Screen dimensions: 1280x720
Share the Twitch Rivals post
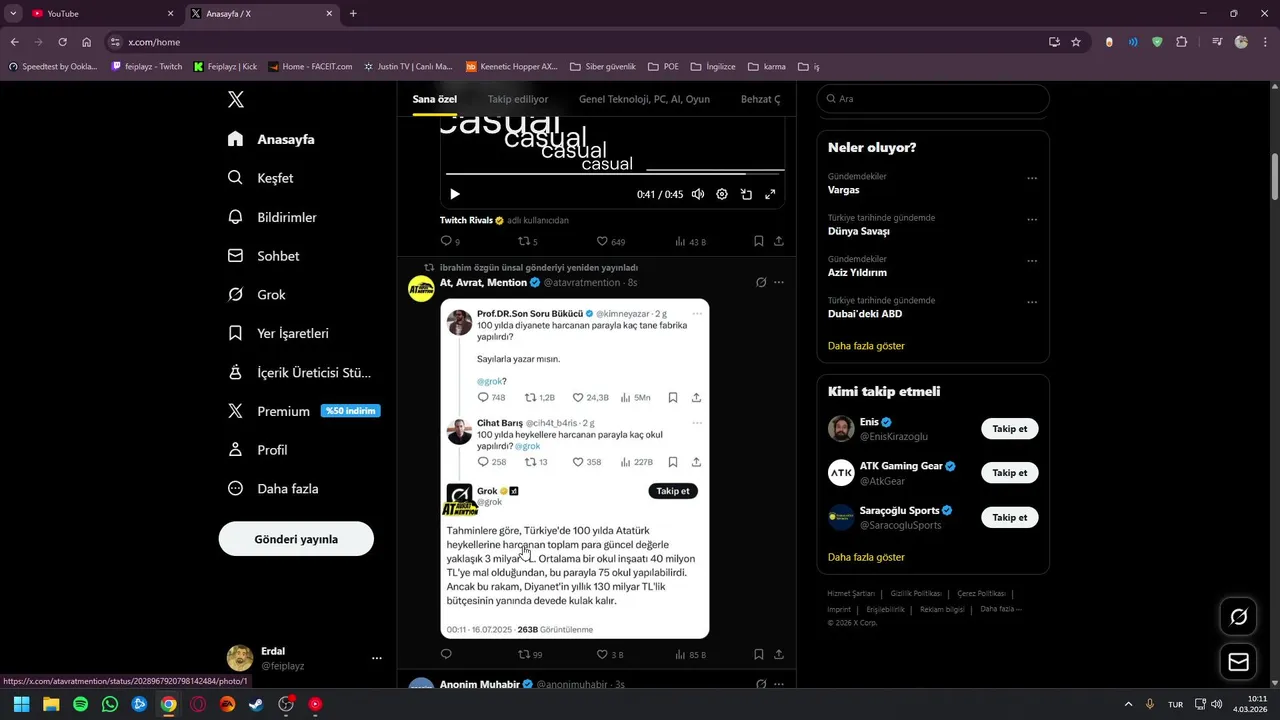point(779,241)
